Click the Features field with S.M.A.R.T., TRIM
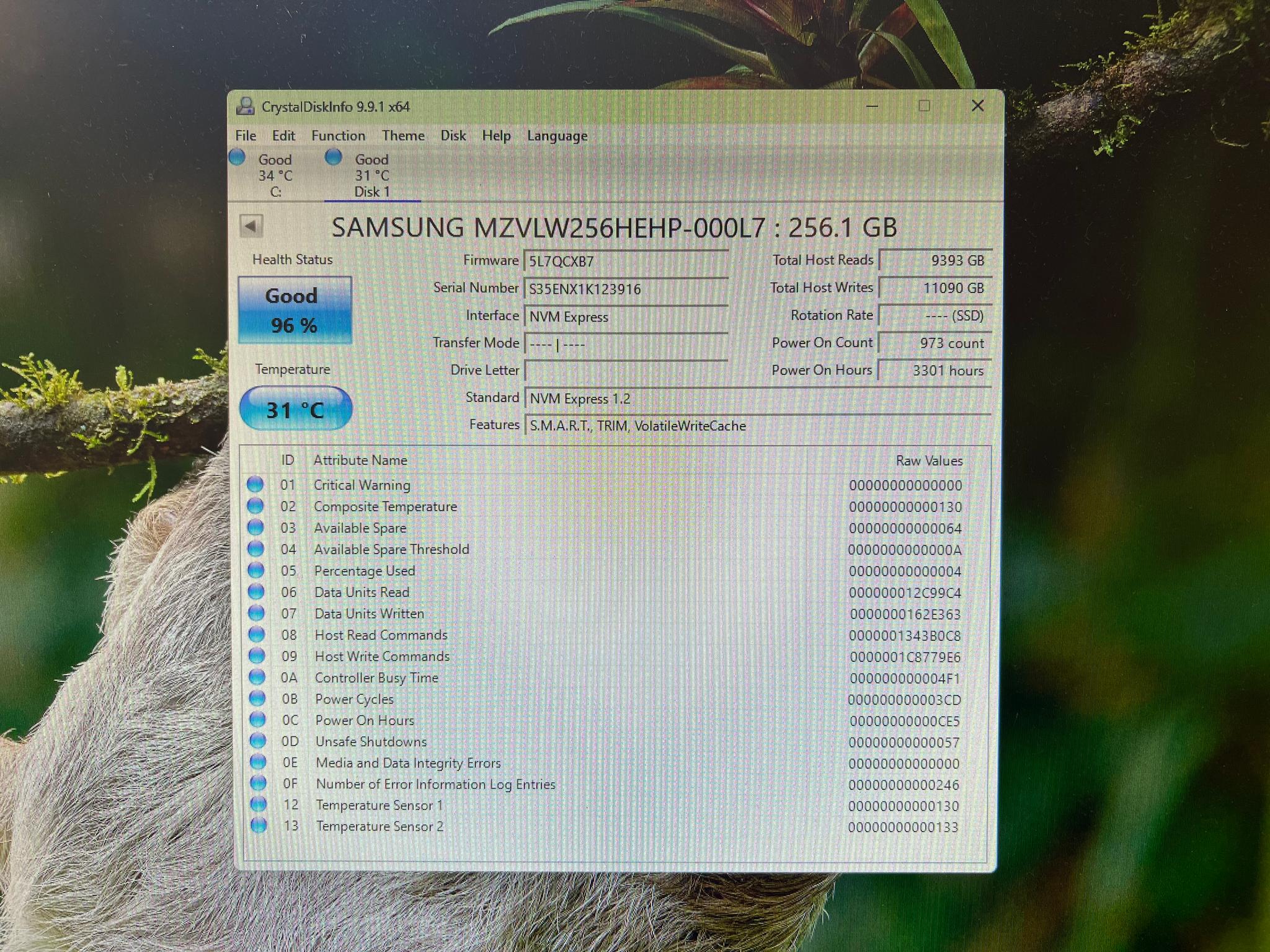 tap(758, 425)
